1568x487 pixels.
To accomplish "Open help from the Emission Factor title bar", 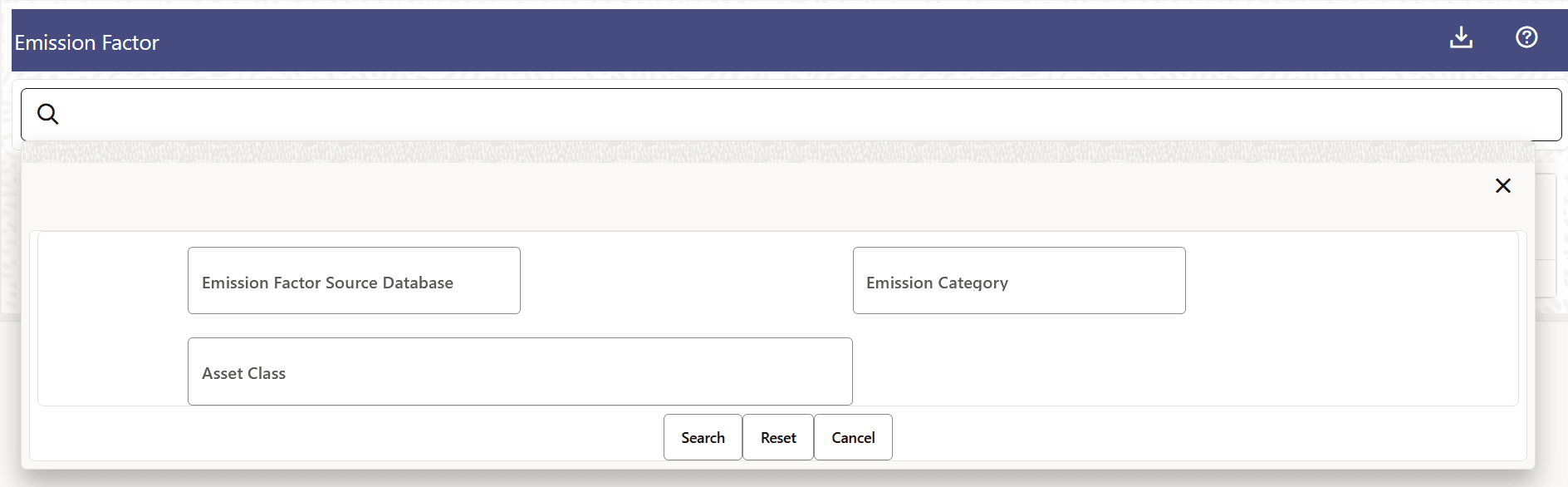I will tap(1526, 37).
